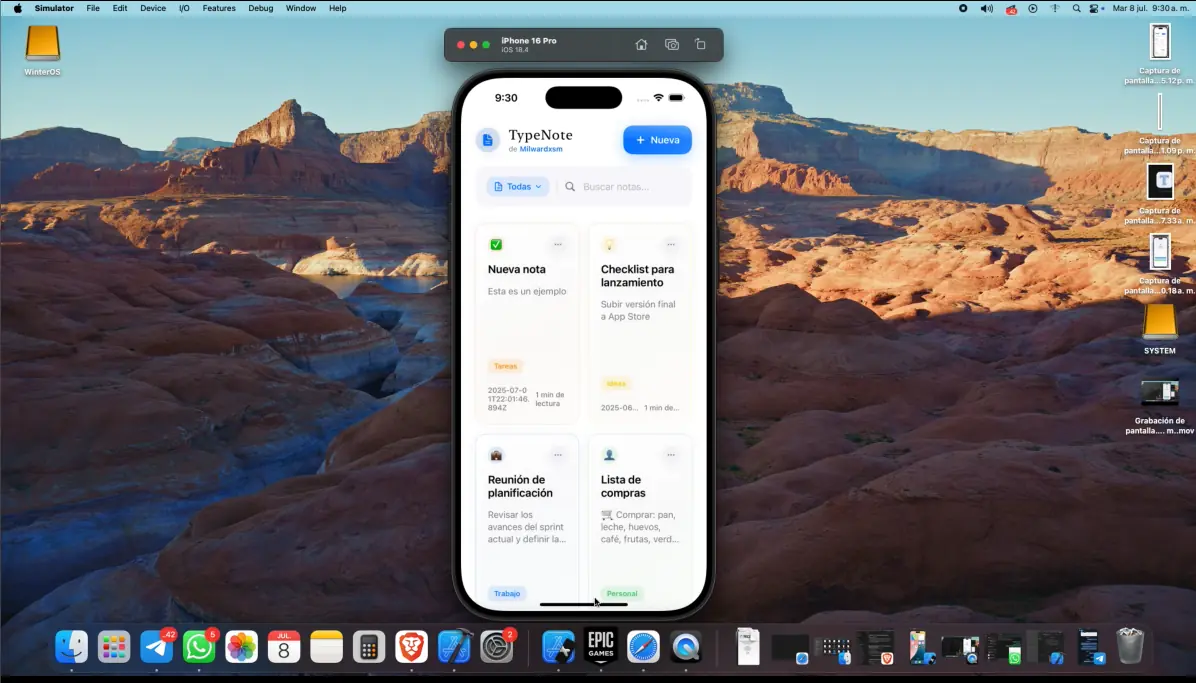The image size is (1196, 683).
Task: Open the Device menu
Action: [153, 8]
